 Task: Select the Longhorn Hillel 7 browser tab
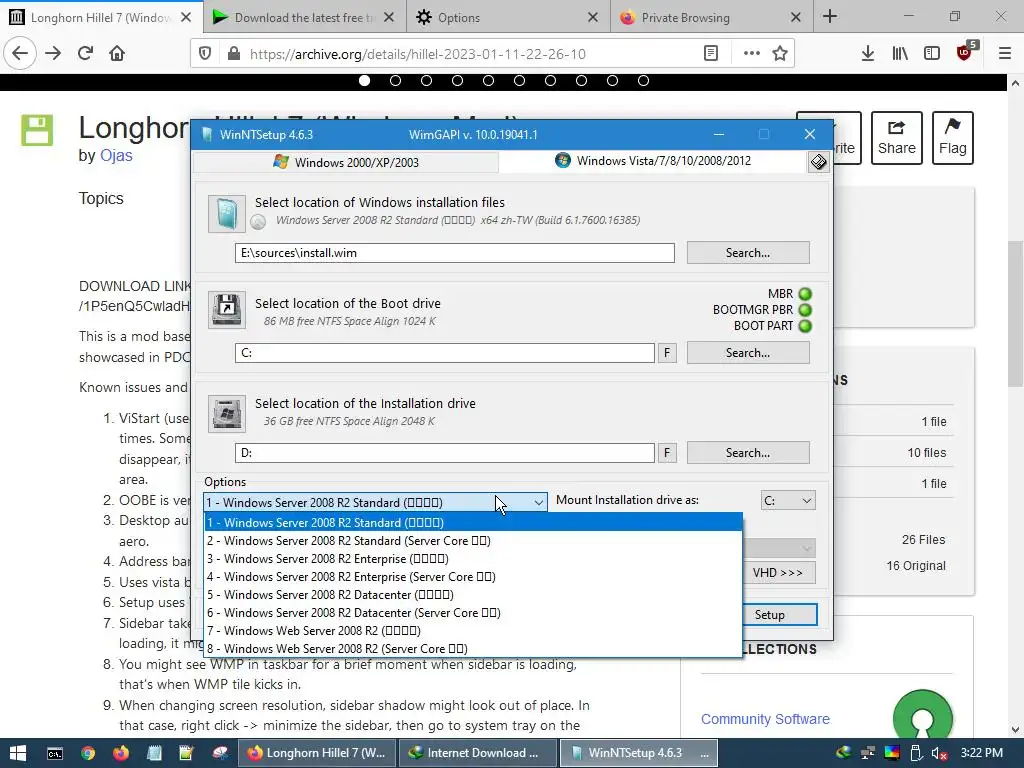[101, 17]
